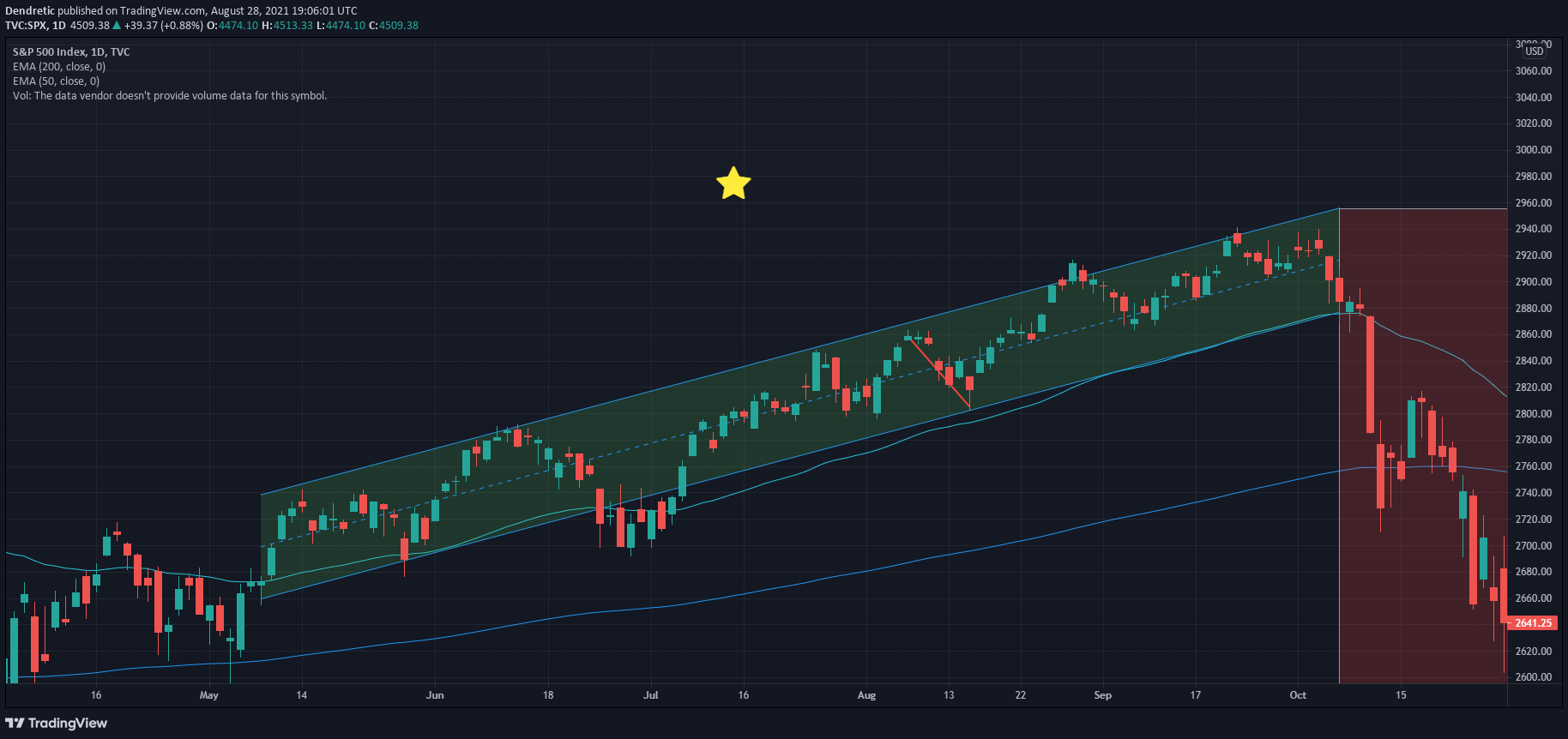
Task: Click the red 2641.25 price label
Action: point(1533,623)
